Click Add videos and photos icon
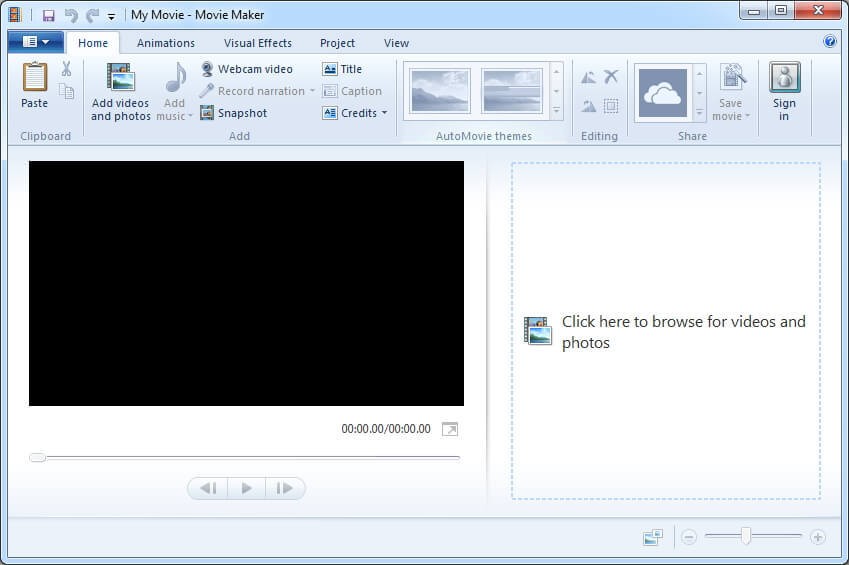The image size is (849, 565). [x=120, y=76]
